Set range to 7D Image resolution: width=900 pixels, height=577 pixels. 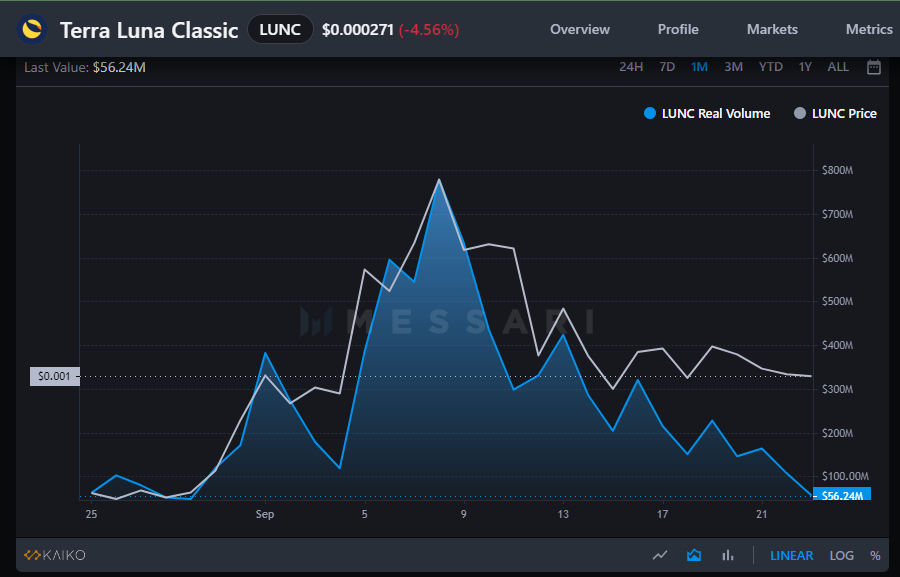[x=667, y=67]
